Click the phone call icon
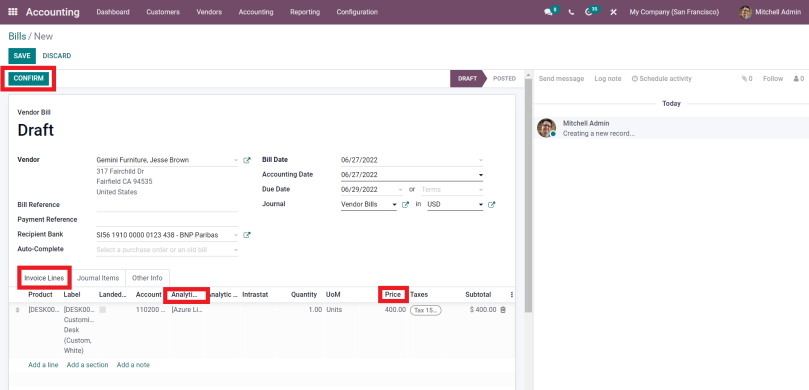Screen dimensions: 809x390 [571, 12]
